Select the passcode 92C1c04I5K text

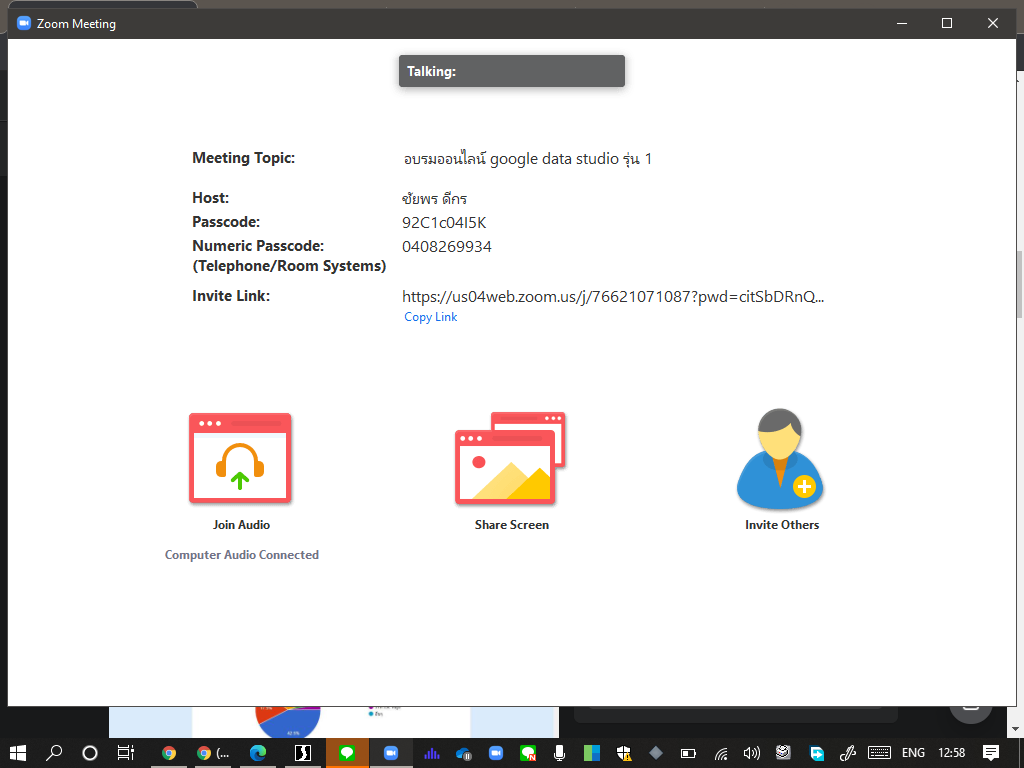pyautogui.click(x=444, y=223)
